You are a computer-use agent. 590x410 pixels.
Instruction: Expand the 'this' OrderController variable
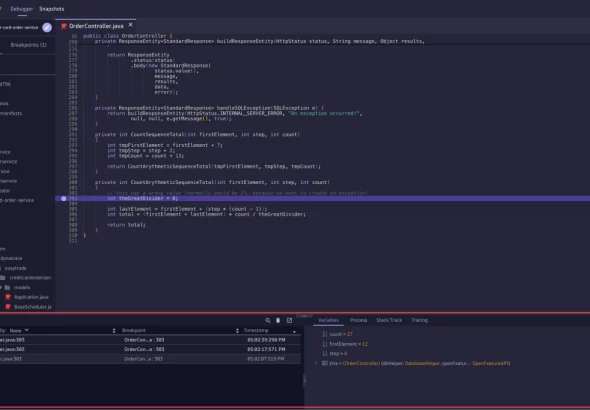coord(316,363)
